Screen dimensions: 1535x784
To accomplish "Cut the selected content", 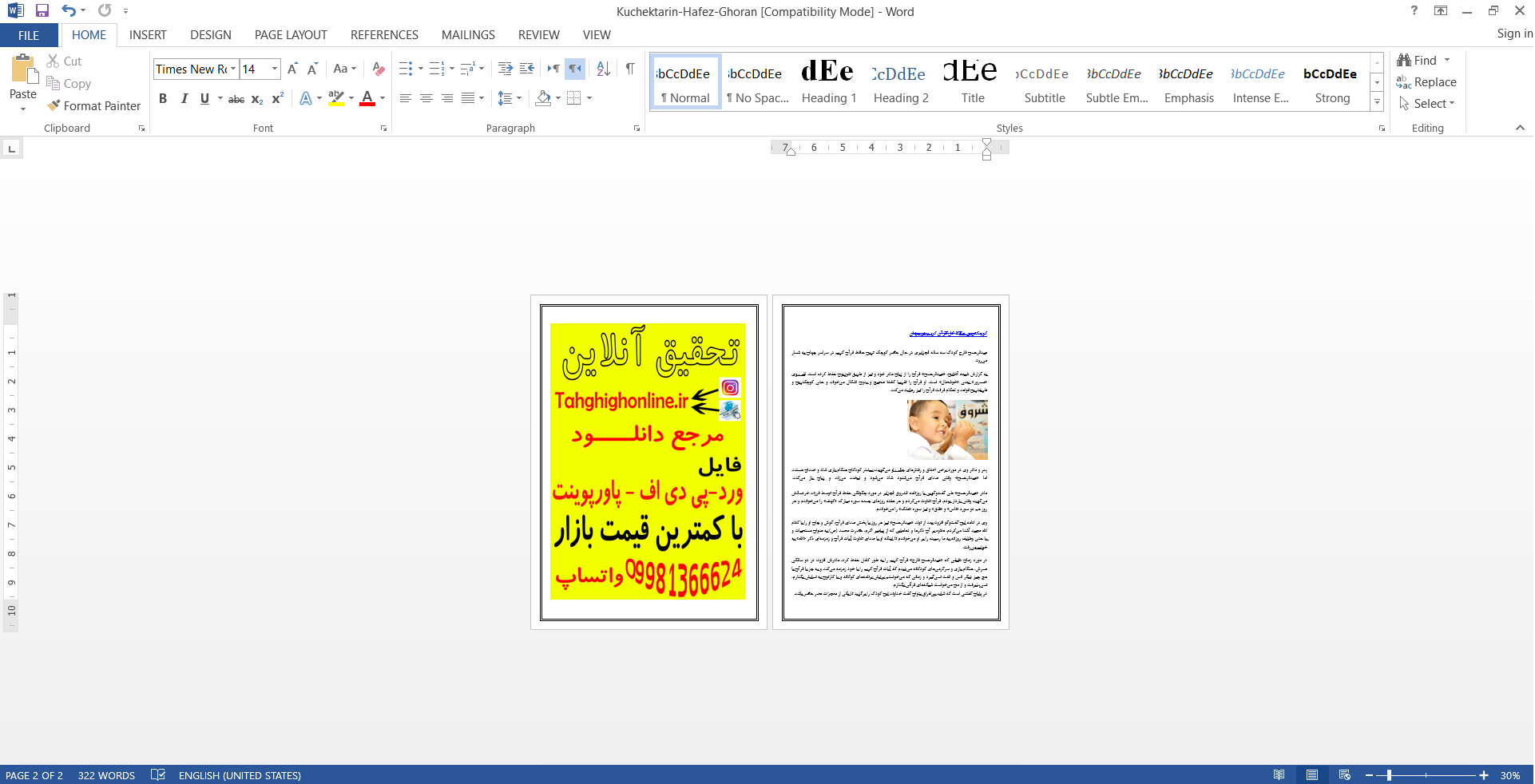I will 64,61.
